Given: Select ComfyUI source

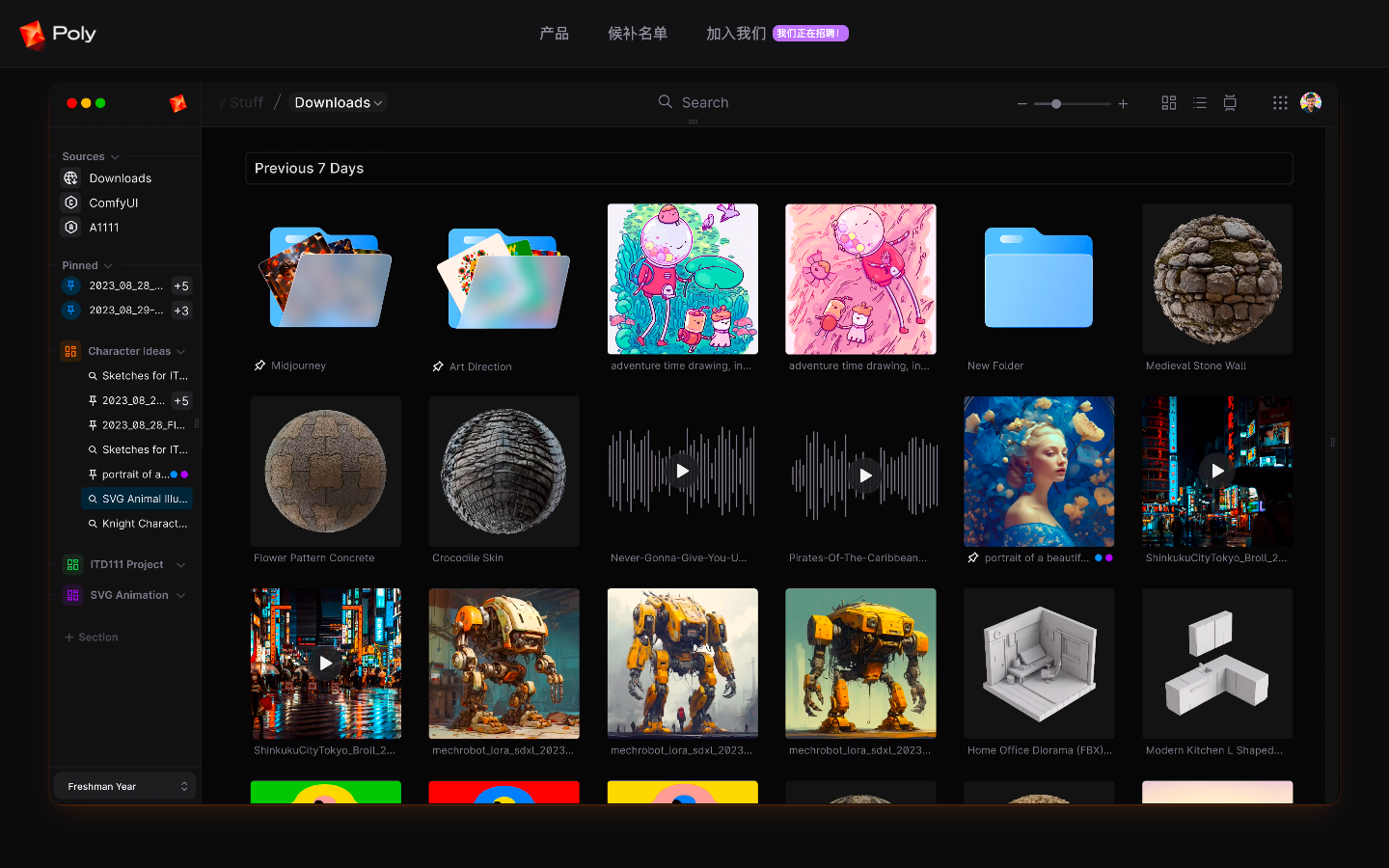Looking at the screenshot, I should coord(114,203).
